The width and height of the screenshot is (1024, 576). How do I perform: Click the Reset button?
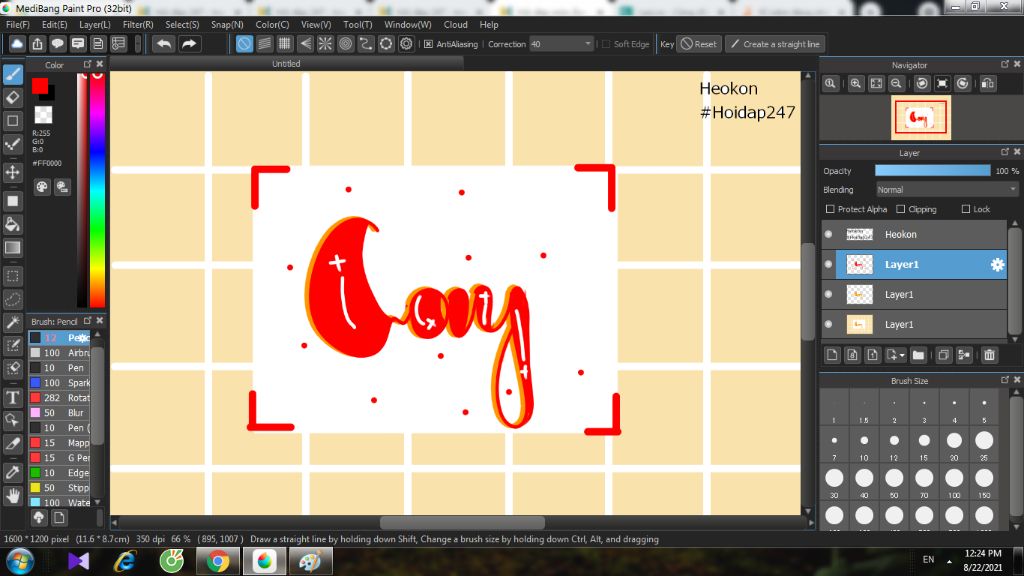699,44
